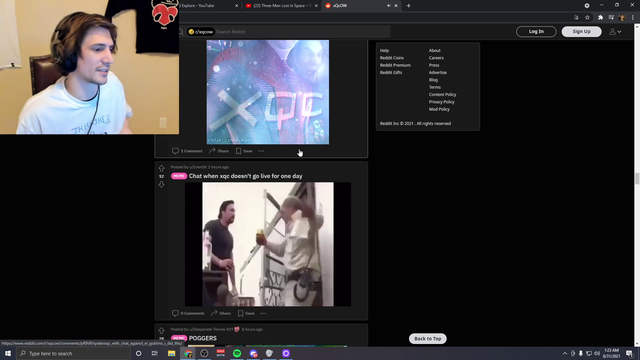
Task: Open the Blog link
Action: 433,80
